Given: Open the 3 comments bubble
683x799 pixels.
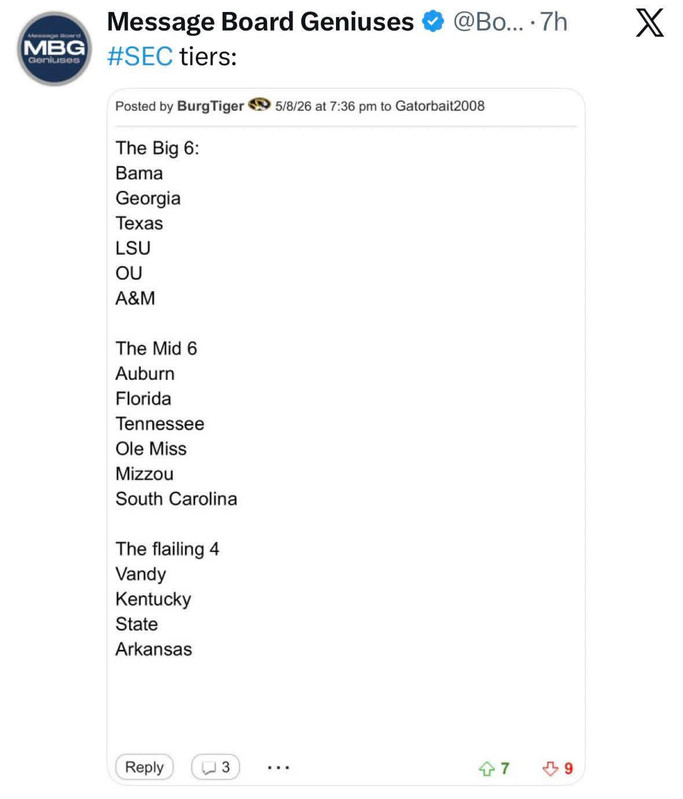Looking at the screenshot, I should pos(216,767).
